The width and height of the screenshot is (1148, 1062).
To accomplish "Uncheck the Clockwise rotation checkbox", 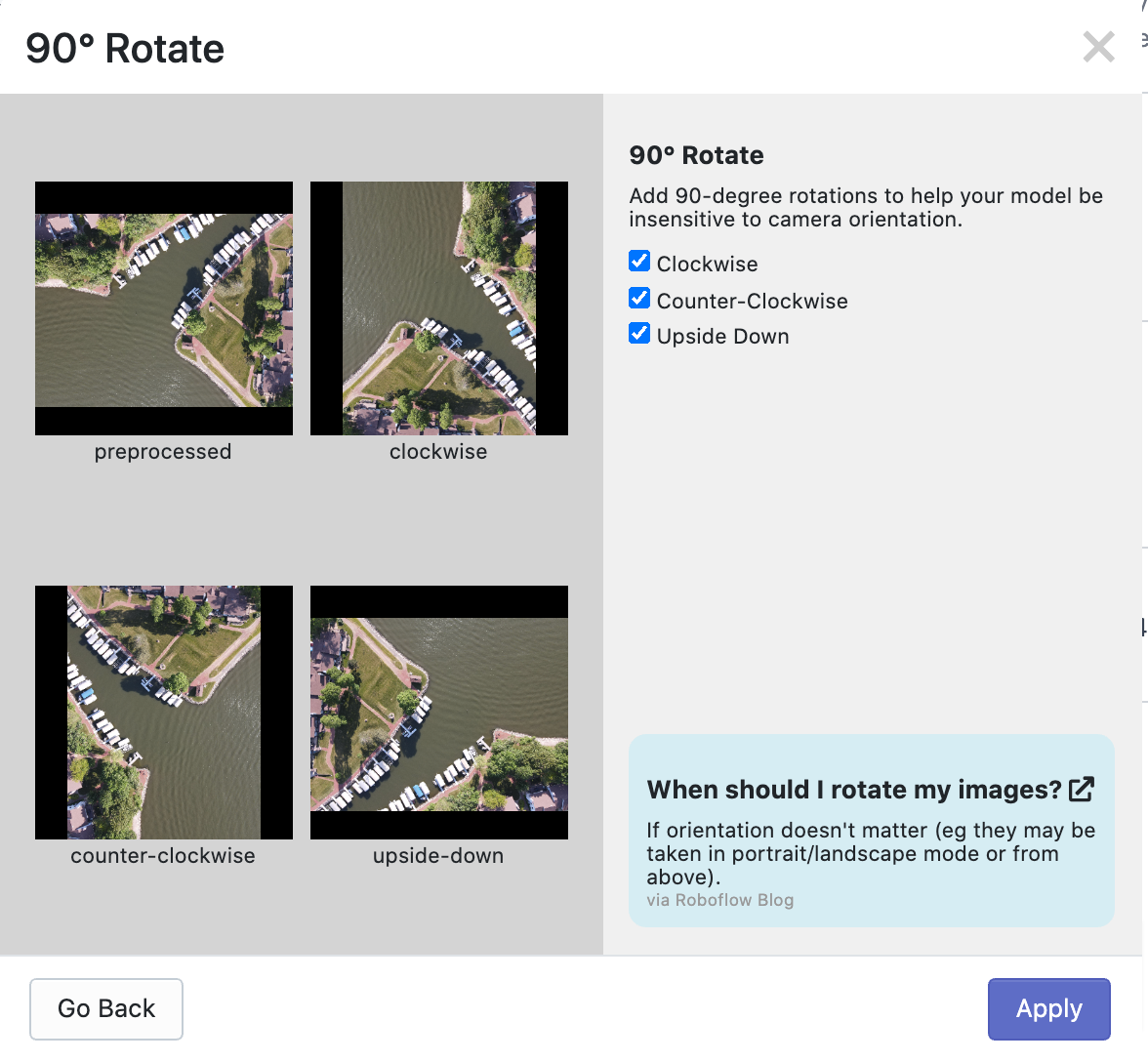I will click(639, 261).
